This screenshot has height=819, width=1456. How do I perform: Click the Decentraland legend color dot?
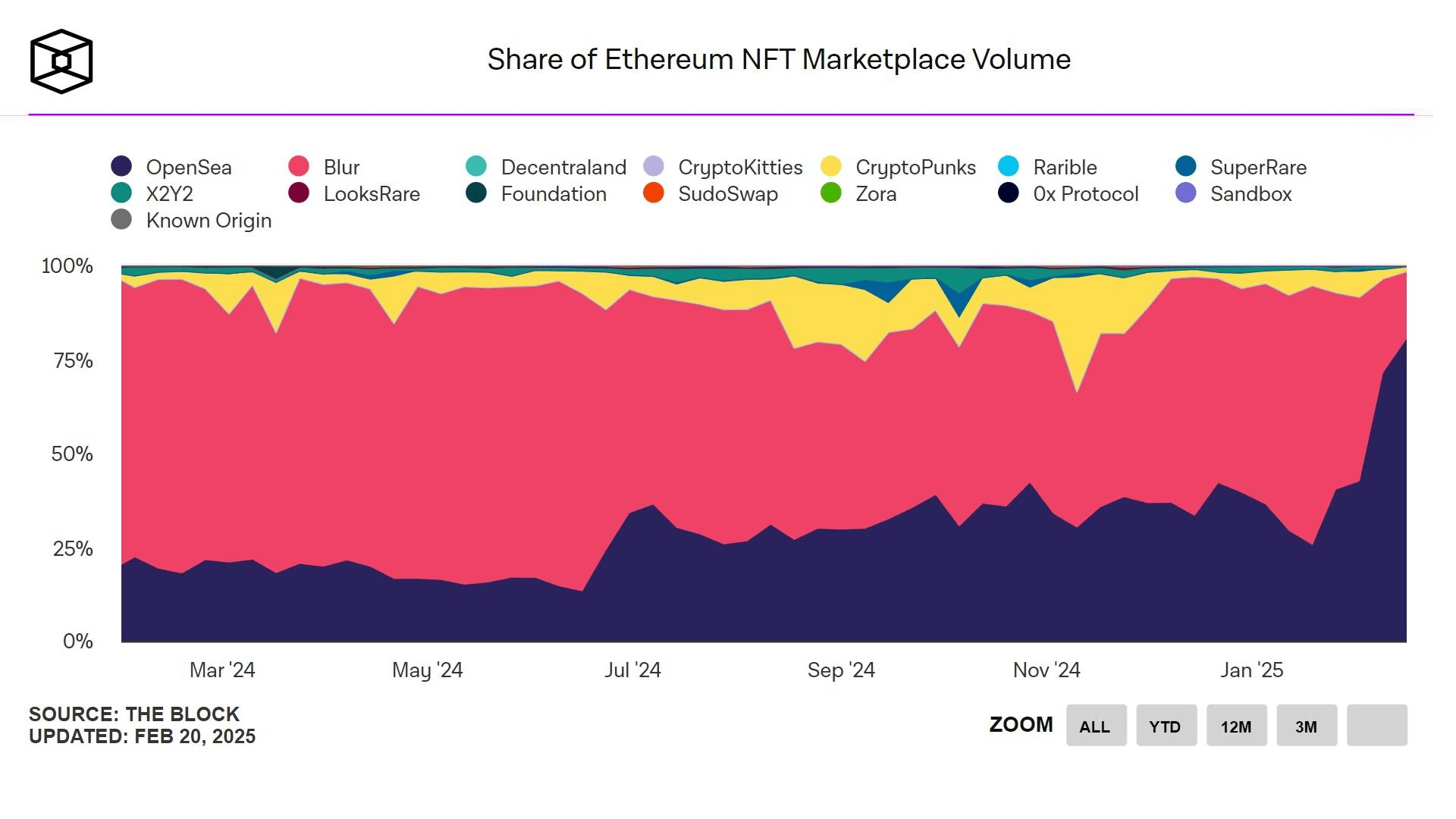click(476, 166)
